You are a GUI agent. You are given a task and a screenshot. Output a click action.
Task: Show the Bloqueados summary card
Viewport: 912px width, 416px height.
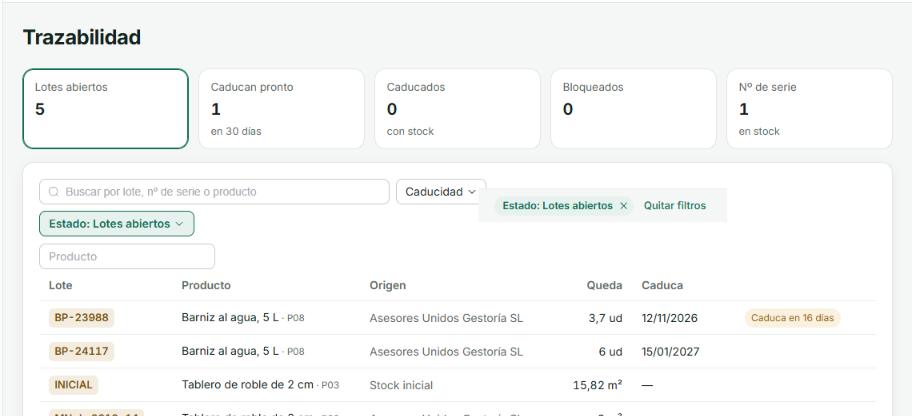coord(633,109)
